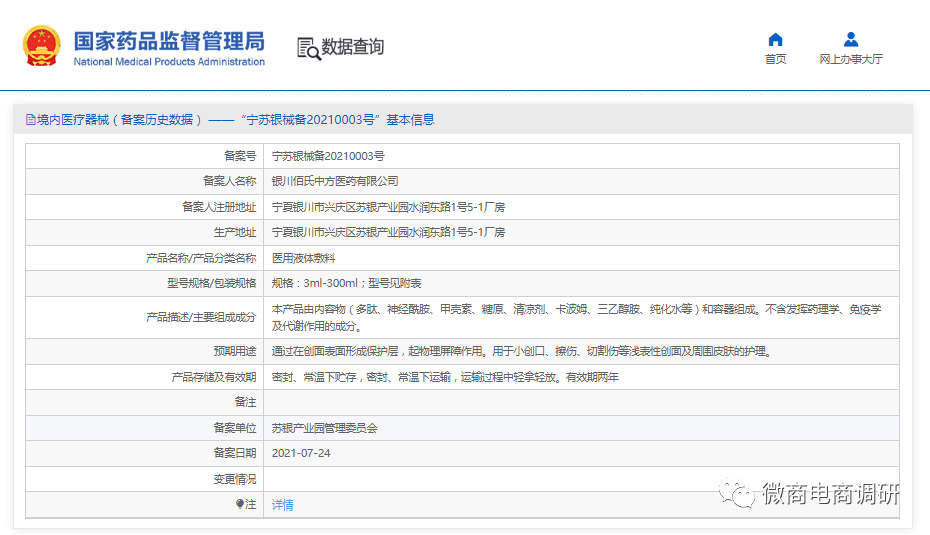This screenshot has height=535, width=930.
Task: Click the 数据查询 title text
Action: [352, 47]
